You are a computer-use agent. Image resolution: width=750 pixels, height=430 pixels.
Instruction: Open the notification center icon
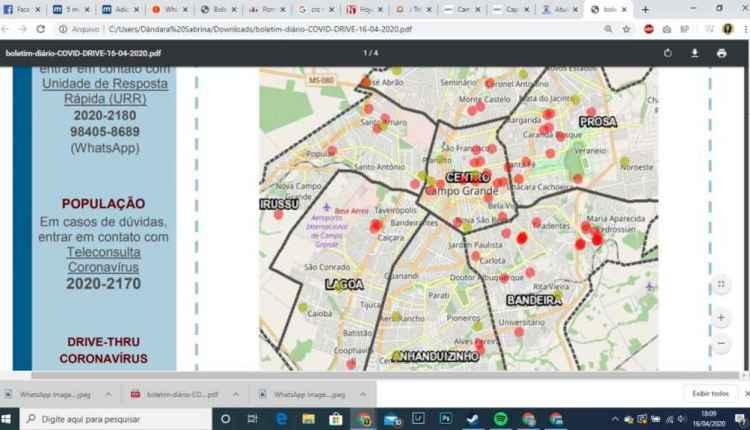[x=740, y=419]
